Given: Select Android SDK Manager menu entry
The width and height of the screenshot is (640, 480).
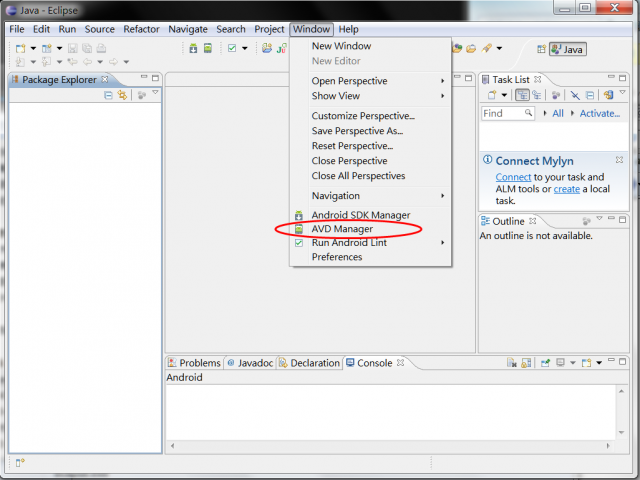Looking at the screenshot, I should [x=371, y=215].
